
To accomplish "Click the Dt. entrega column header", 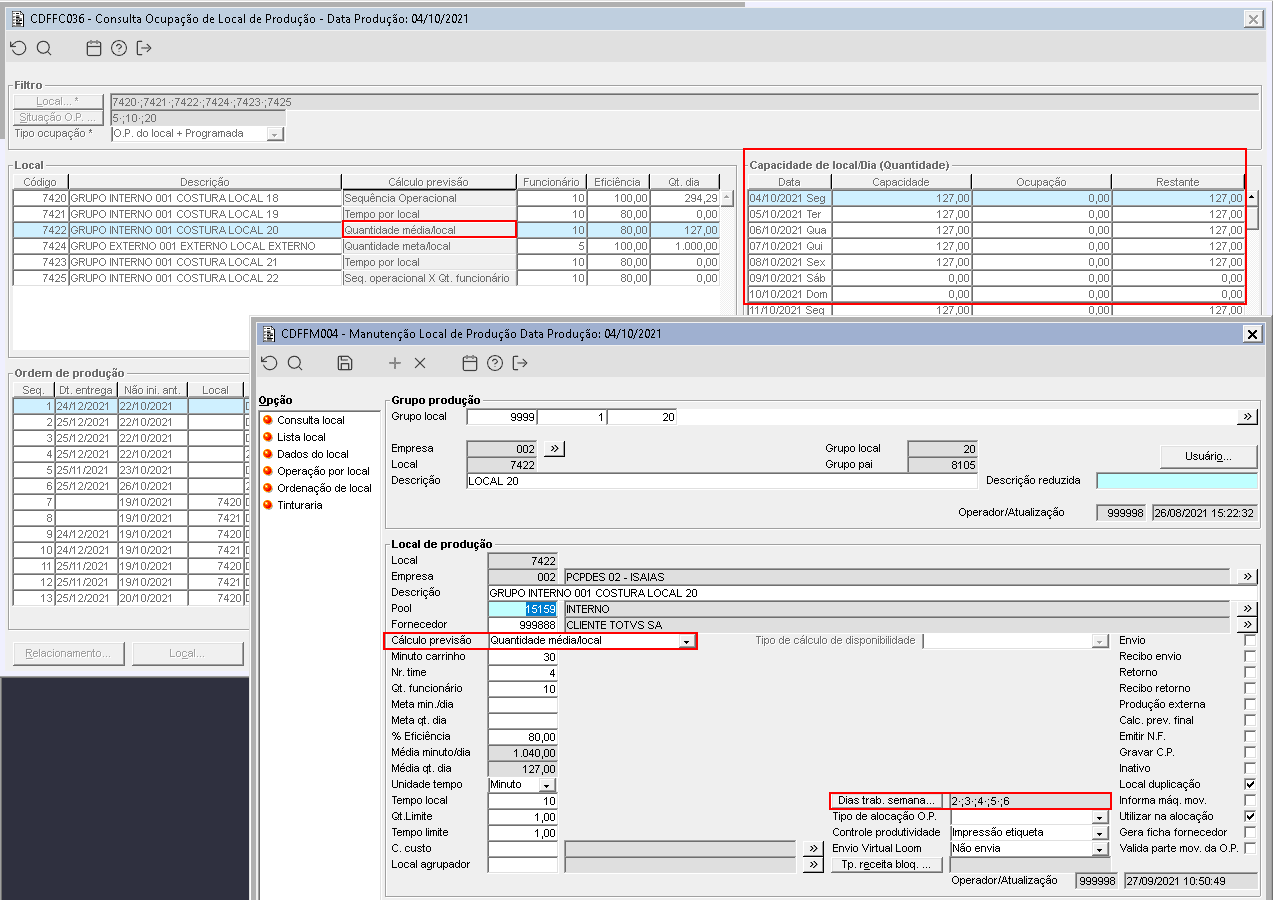I will [x=85, y=390].
